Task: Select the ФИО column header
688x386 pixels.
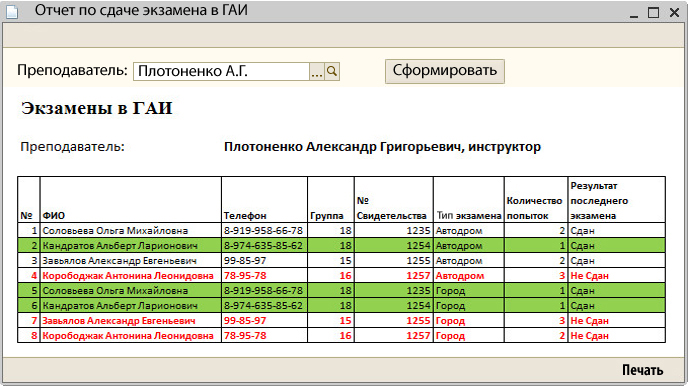Action: (131, 200)
